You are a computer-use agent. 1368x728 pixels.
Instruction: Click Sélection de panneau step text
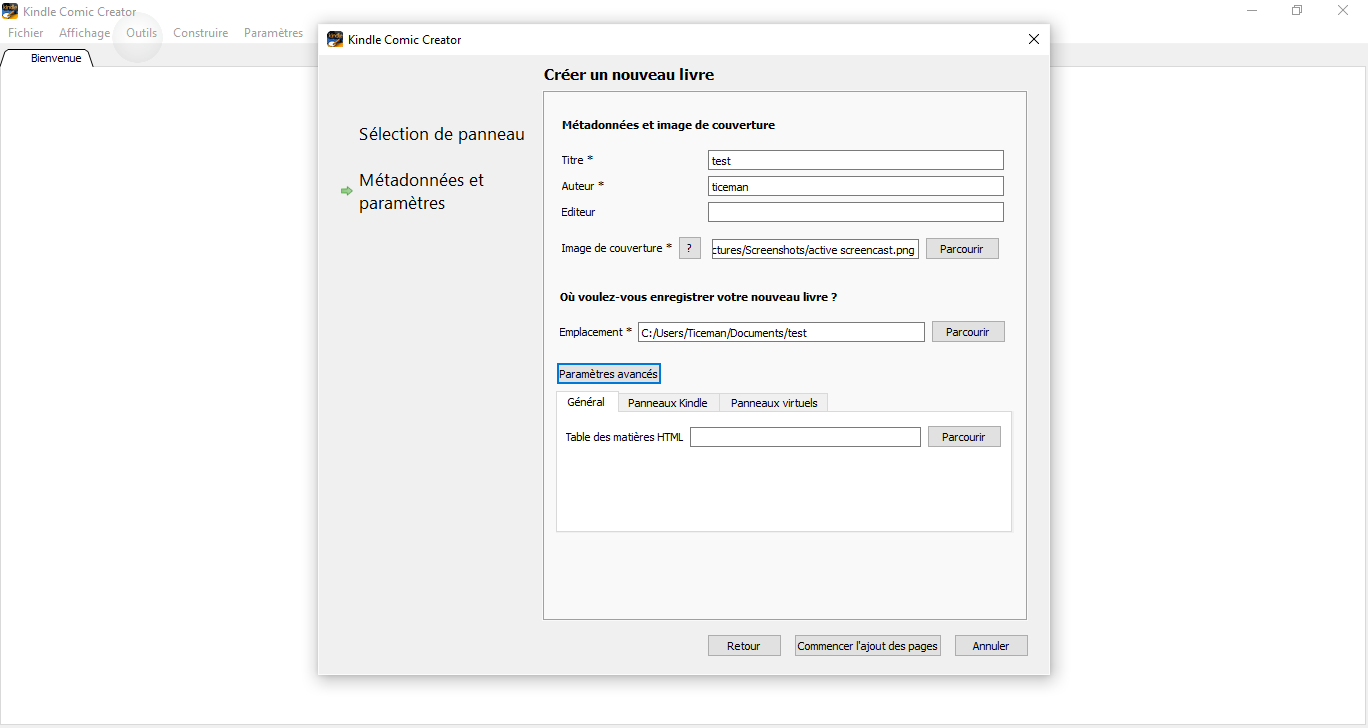[x=442, y=134]
